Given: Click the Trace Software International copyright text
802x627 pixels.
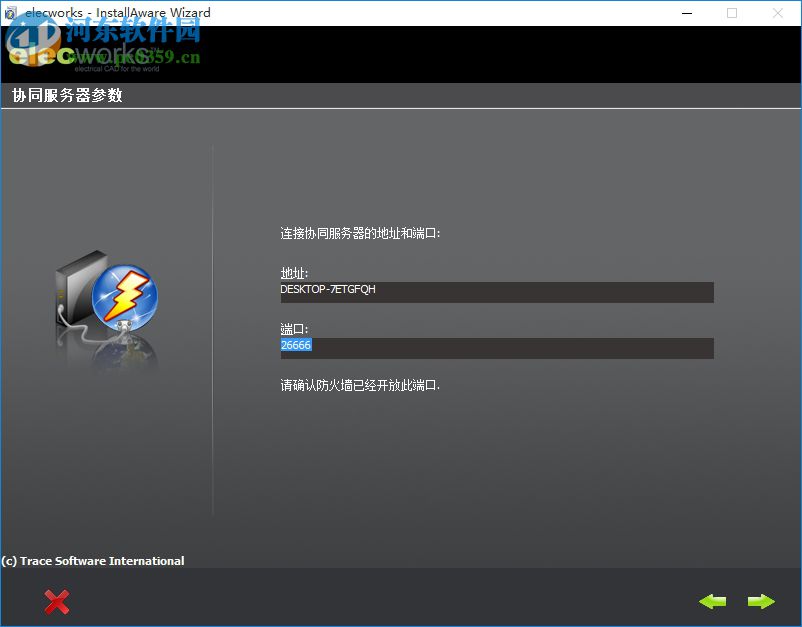Looking at the screenshot, I should click(x=92, y=561).
